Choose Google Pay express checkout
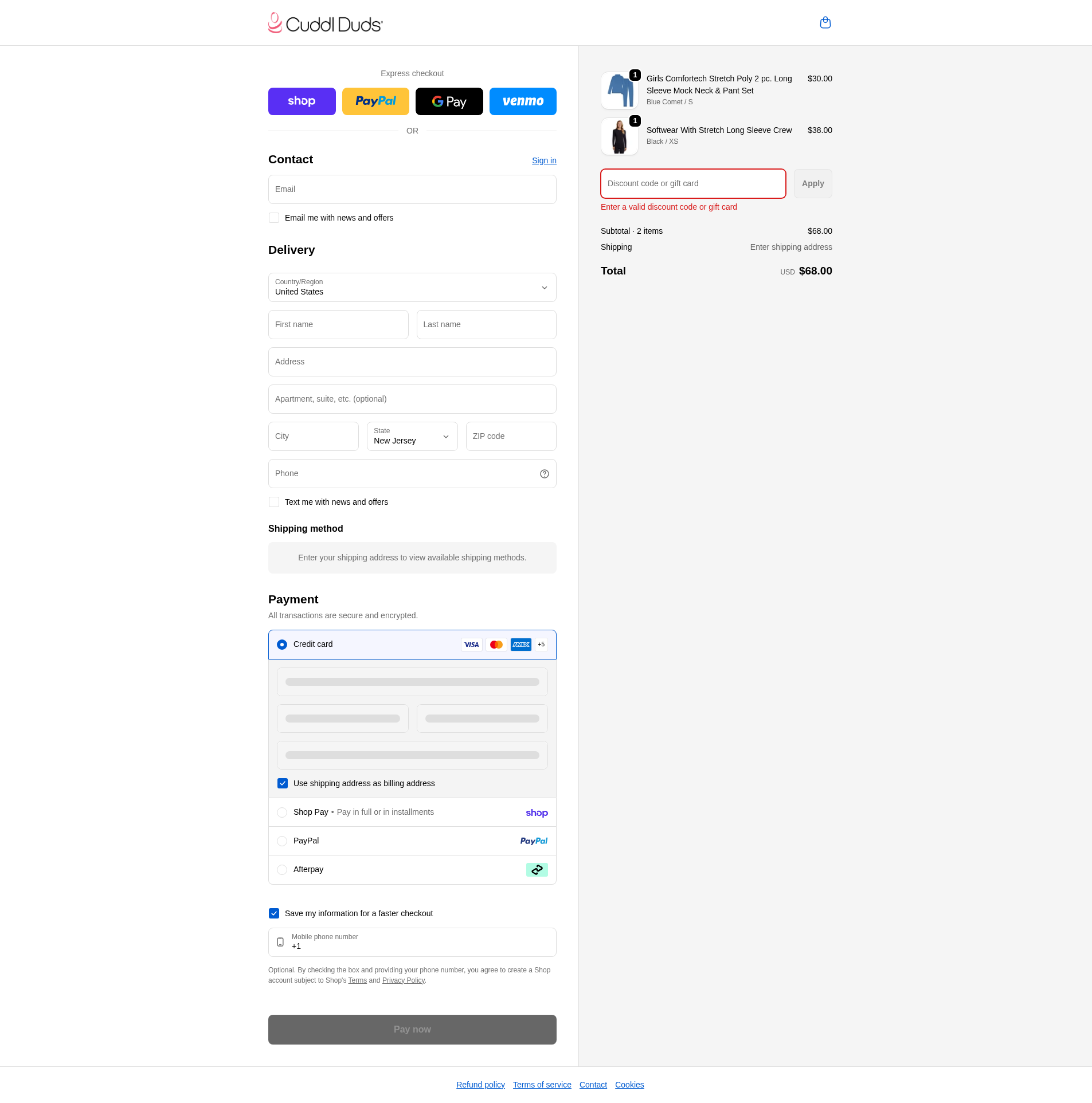The image size is (1092, 1103). (x=449, y=101)
